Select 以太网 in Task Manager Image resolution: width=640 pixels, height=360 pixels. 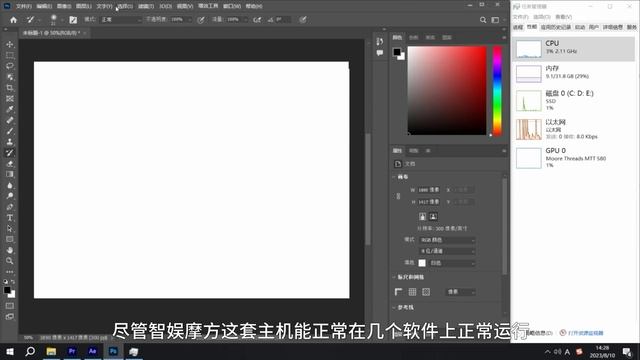[x=573, y=129]
